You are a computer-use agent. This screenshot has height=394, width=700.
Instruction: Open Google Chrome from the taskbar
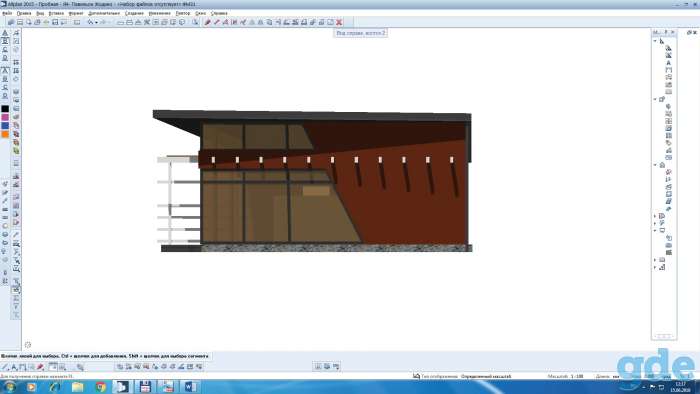point(100,387)
